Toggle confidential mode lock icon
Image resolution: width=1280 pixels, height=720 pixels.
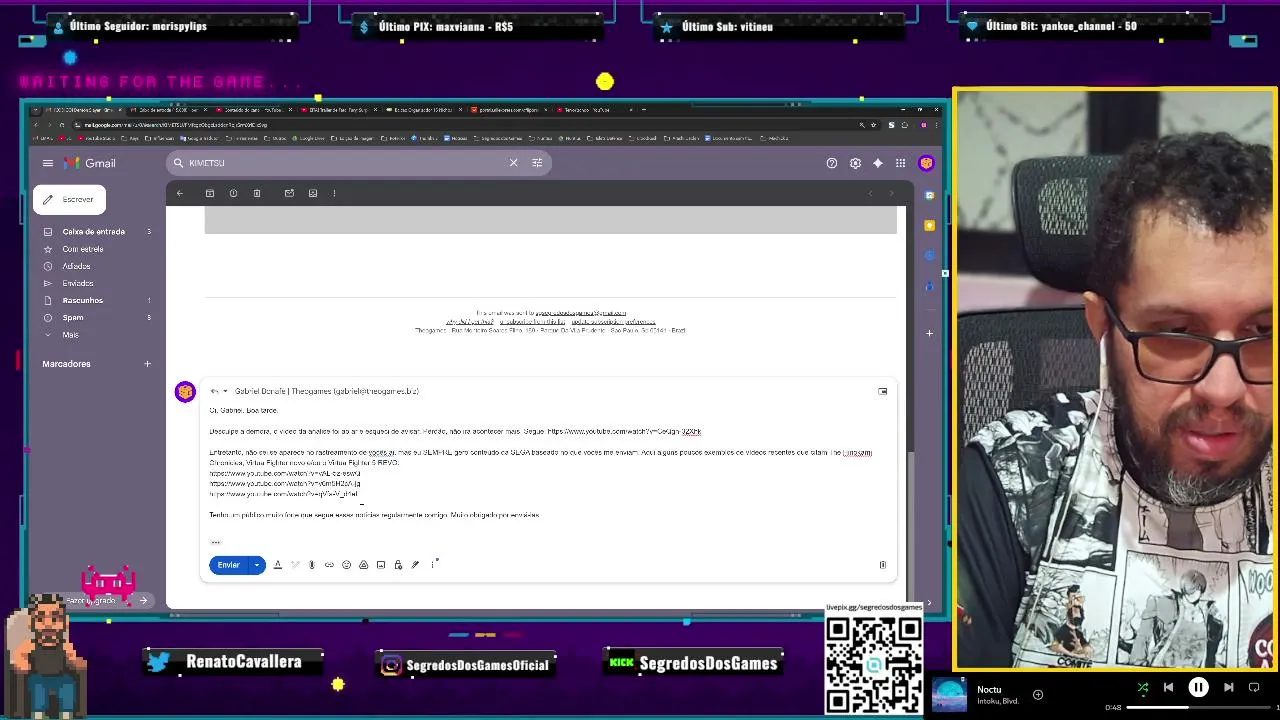[x=398, y=565]
